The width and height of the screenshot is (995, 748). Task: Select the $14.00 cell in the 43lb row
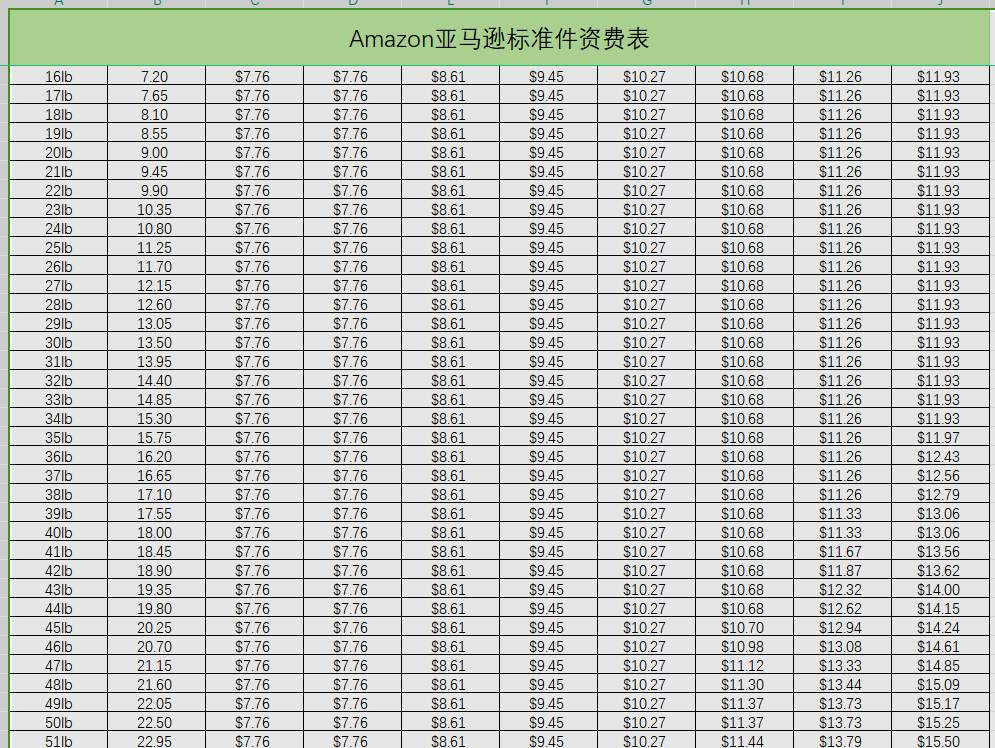(940, 591)
